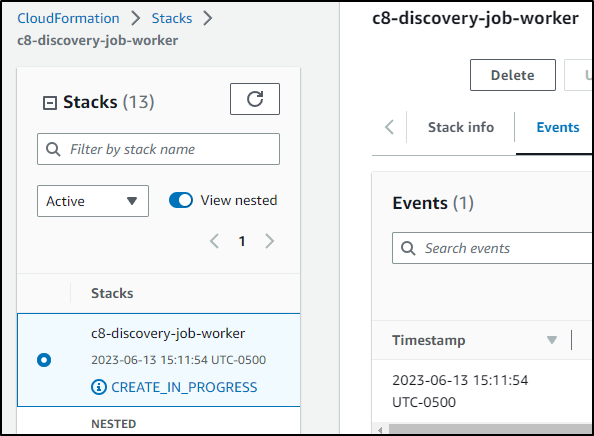Open the Active status filter dropdown
594x436 pixels.
pyautogui.click(x=93, y=201)
